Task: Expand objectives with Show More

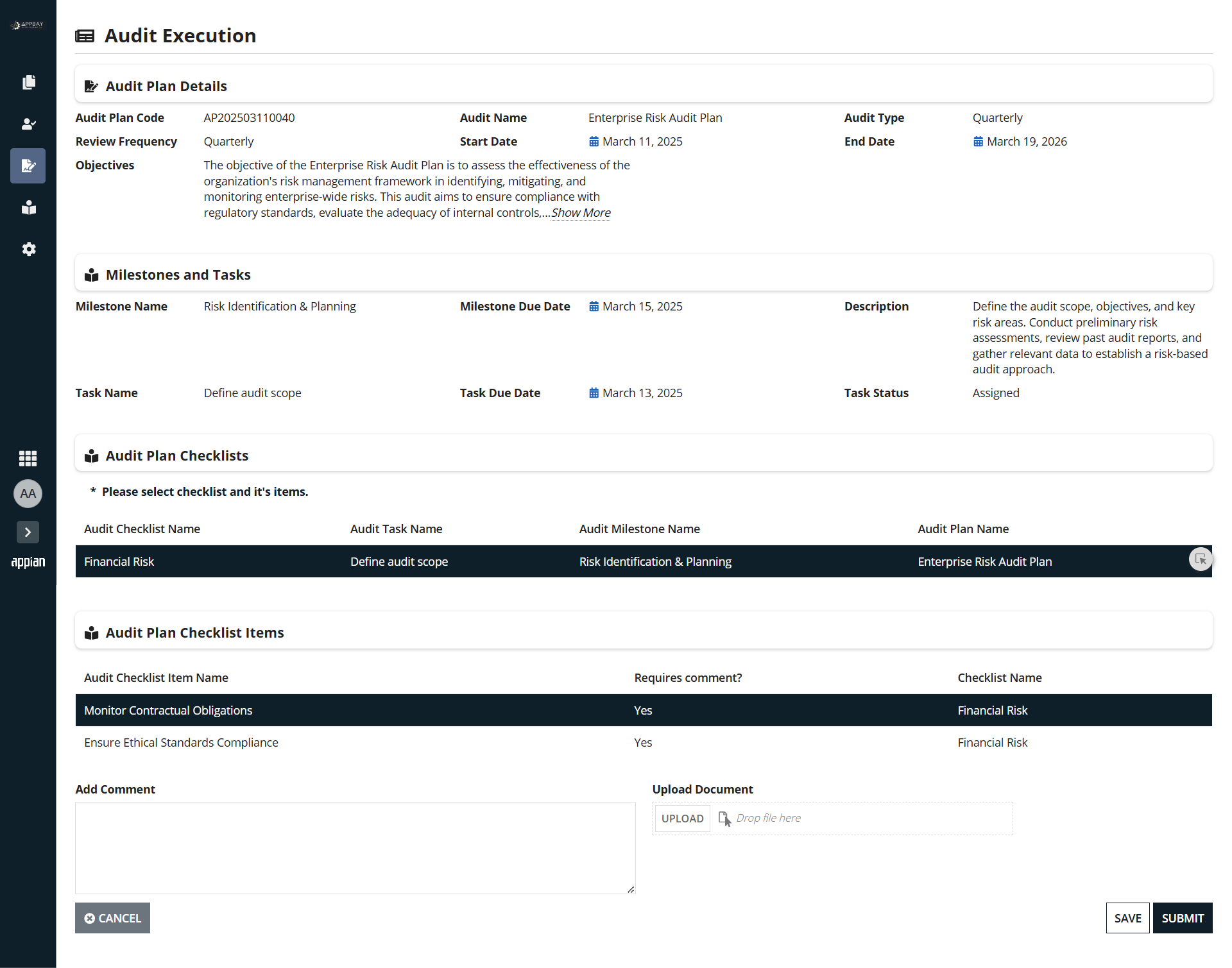Action: (x=581, y=213)
